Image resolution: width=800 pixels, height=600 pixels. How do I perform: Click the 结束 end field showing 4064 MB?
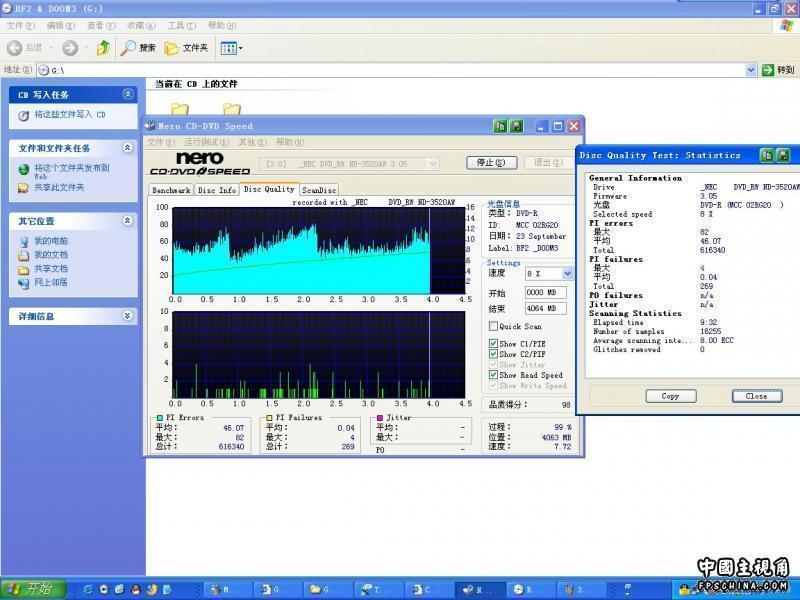tap(545, 308)
